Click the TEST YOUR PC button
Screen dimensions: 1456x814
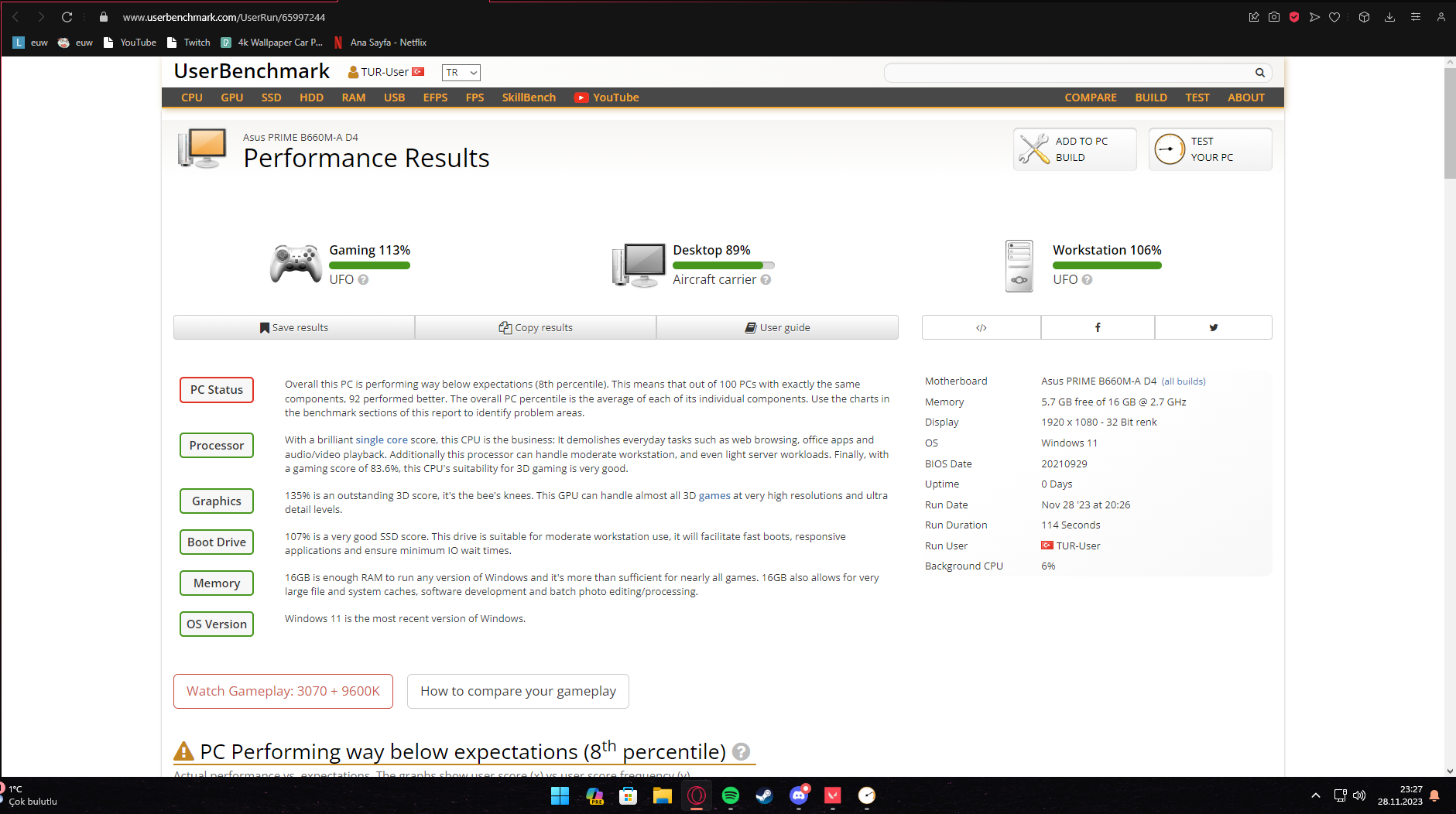(1211, 149)
